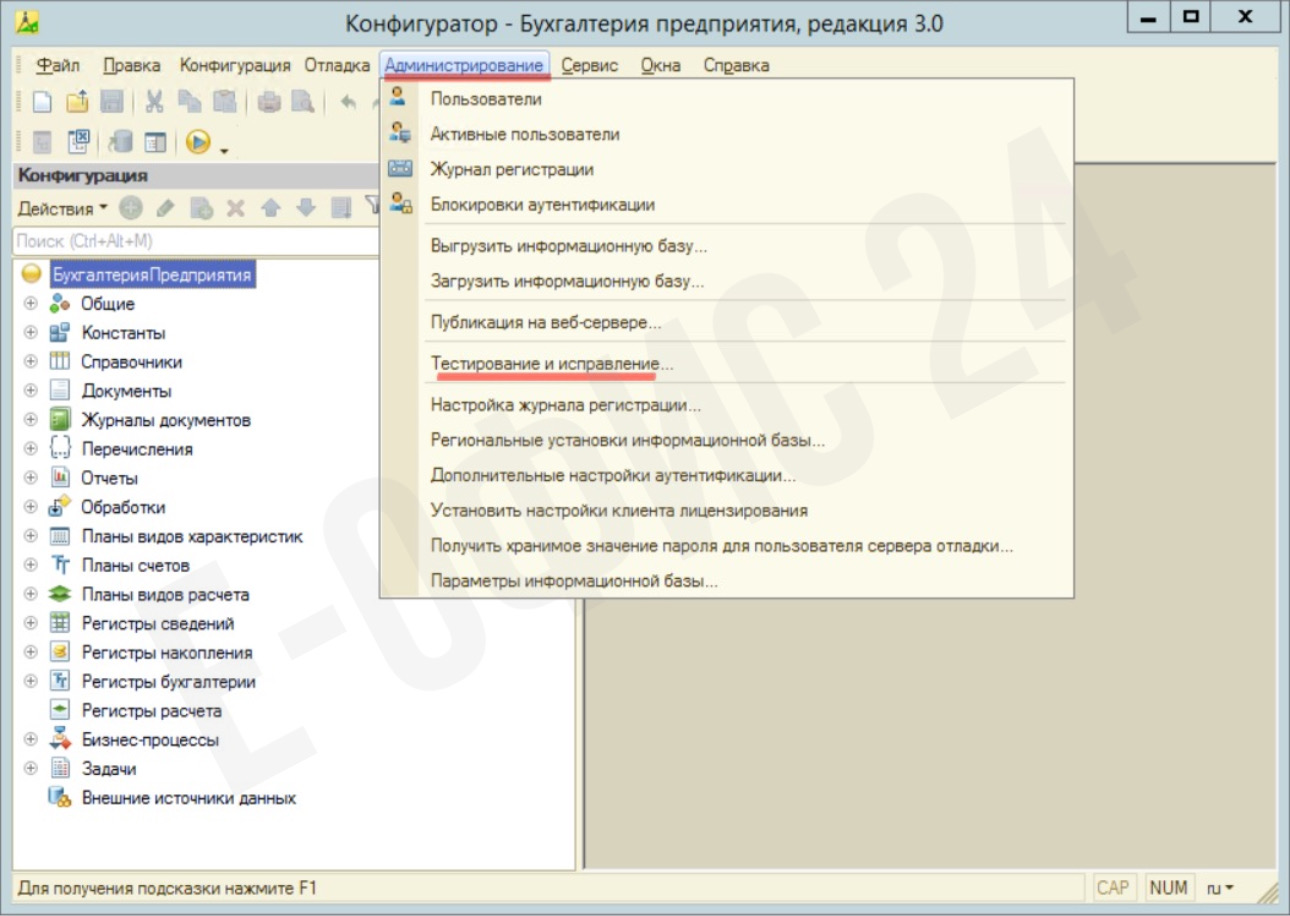Screen dimensions: 1290x916
Task: Click the New document toolbar icon
Action: [41, 101]
